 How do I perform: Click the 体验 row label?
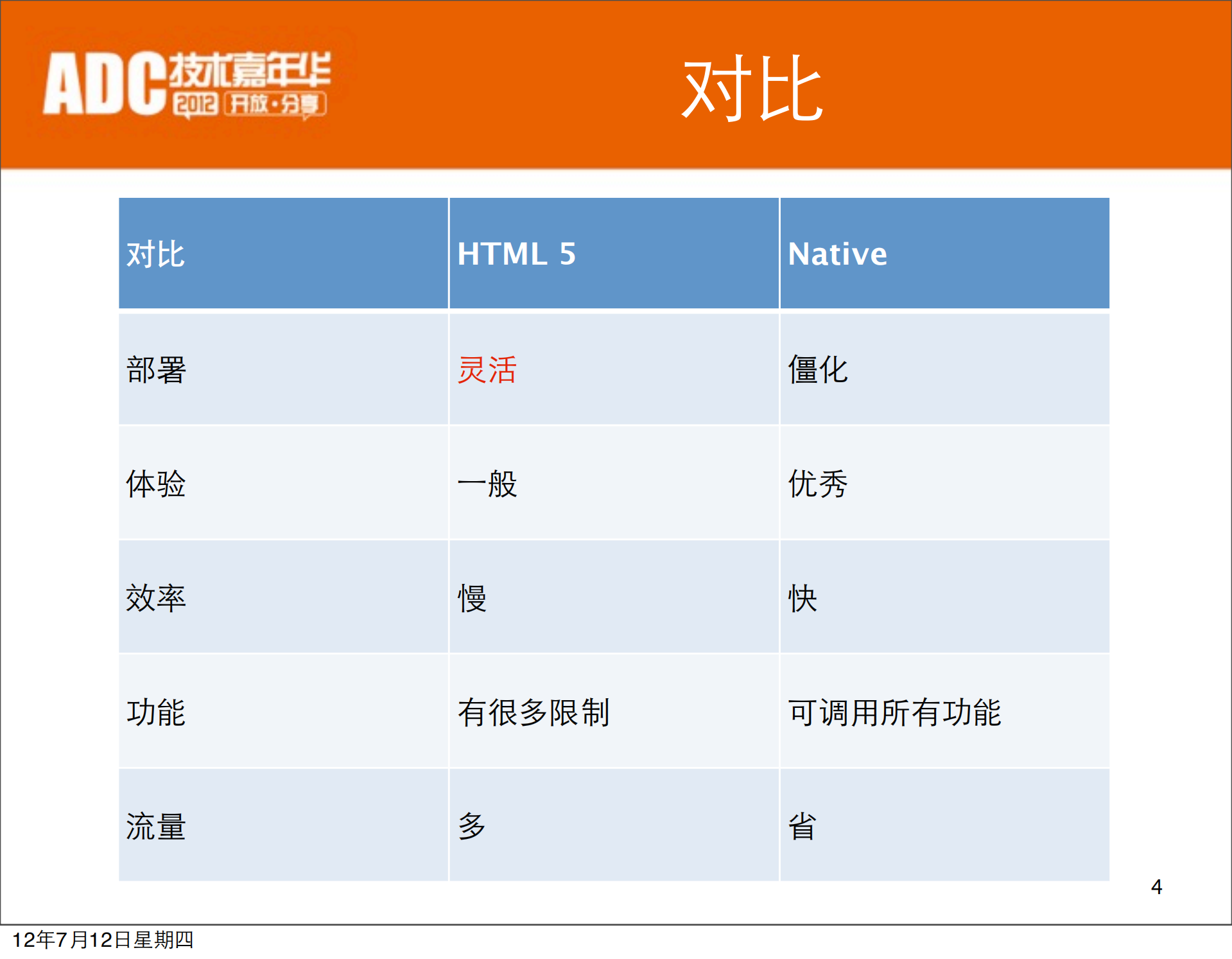156,485
